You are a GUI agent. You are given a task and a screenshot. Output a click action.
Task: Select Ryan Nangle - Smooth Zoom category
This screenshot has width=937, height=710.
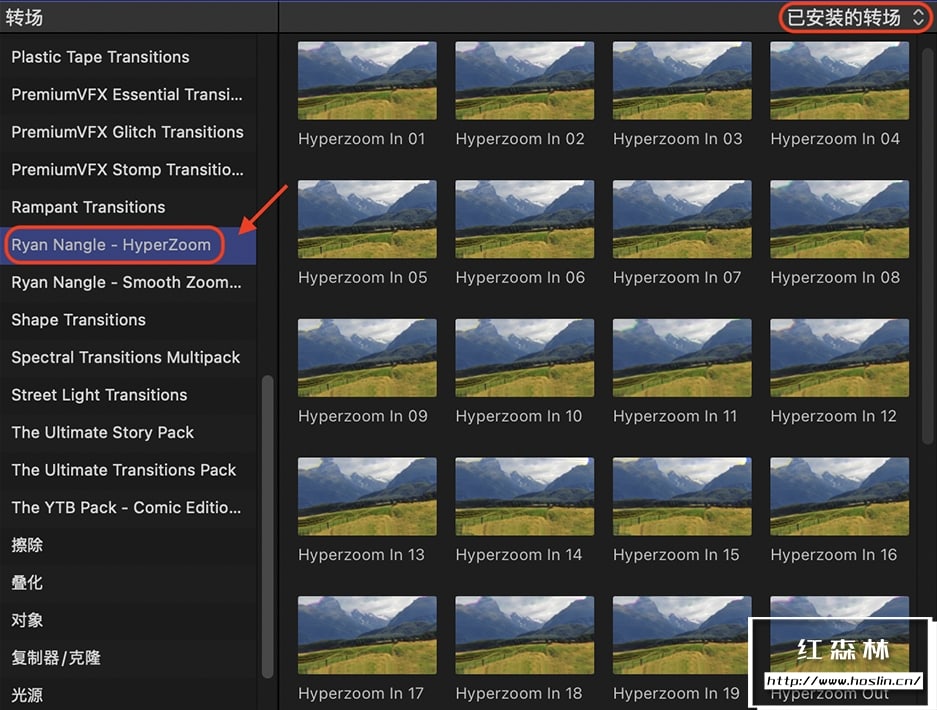click(x=128, y=282)
